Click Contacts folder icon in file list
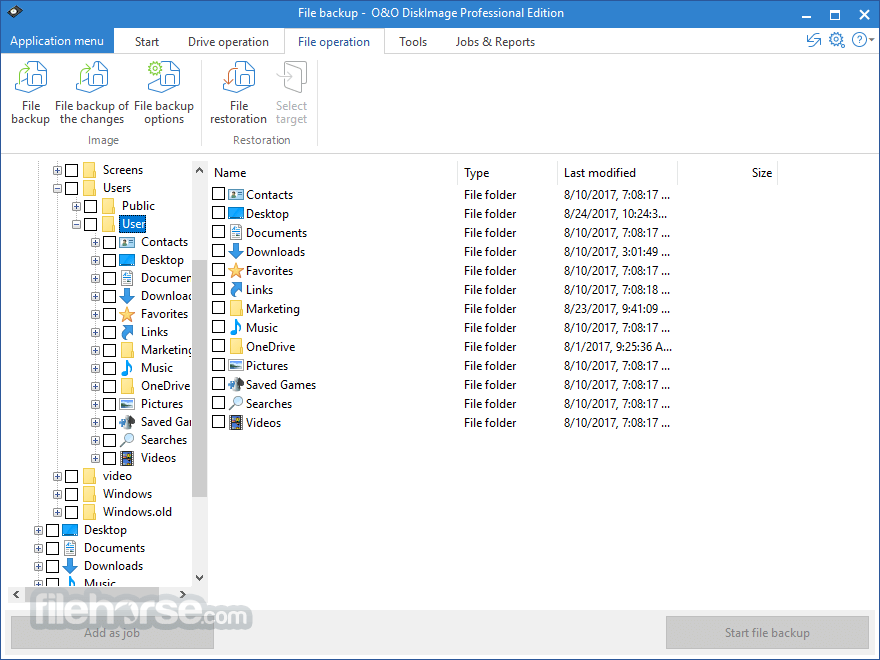Image resolution: width=880 pixels, height=660 pixels. click(x=236, y=195)
